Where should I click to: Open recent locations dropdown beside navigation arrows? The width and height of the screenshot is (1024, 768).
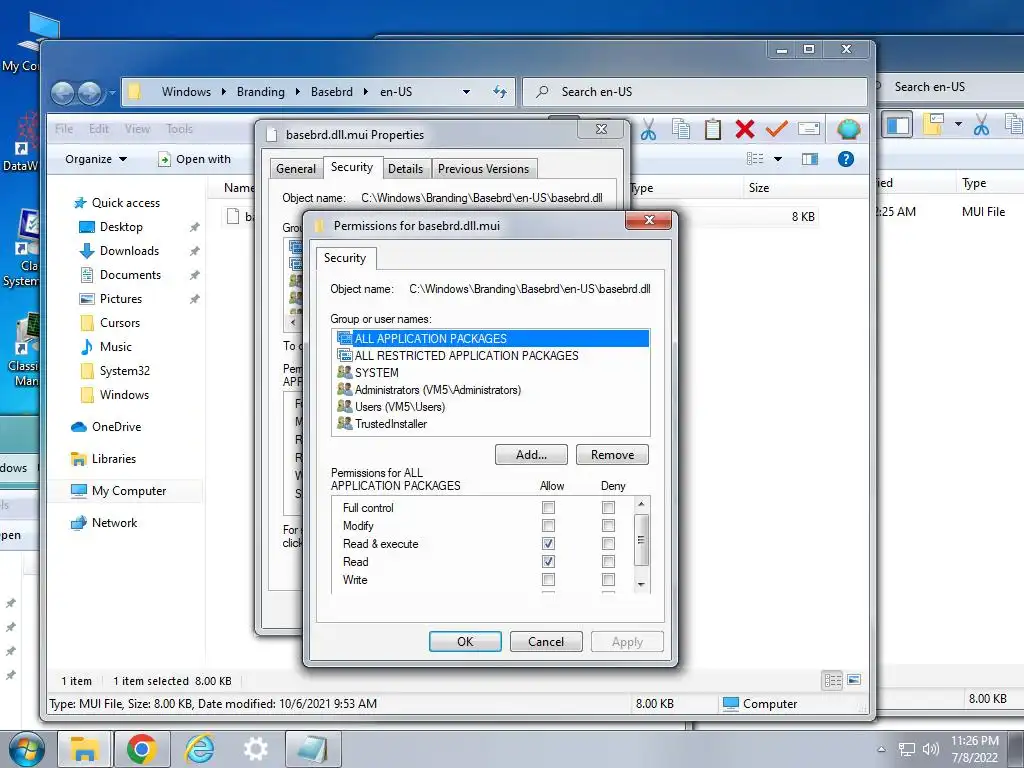(112, 93)
